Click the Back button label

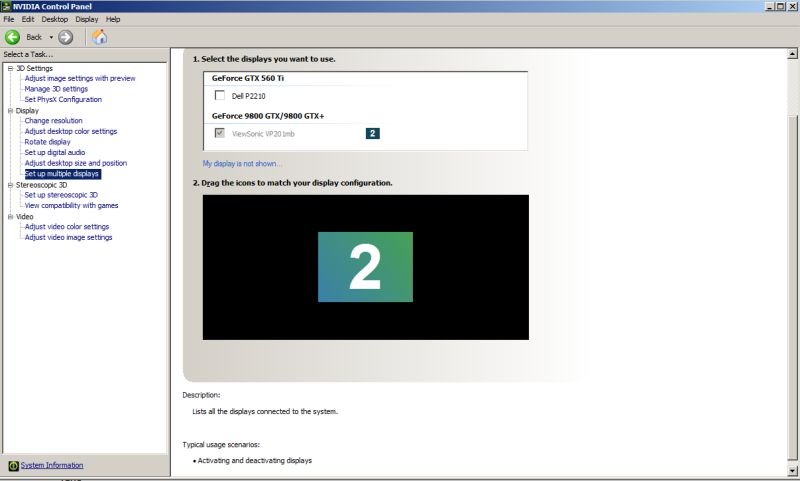click(34, 37)
